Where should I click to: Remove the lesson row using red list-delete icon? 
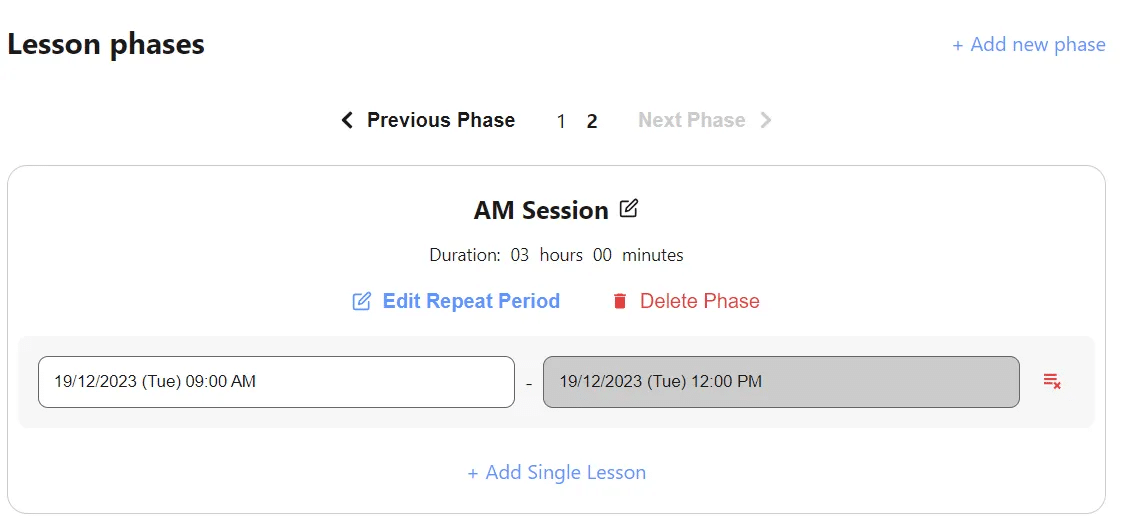1052,381
